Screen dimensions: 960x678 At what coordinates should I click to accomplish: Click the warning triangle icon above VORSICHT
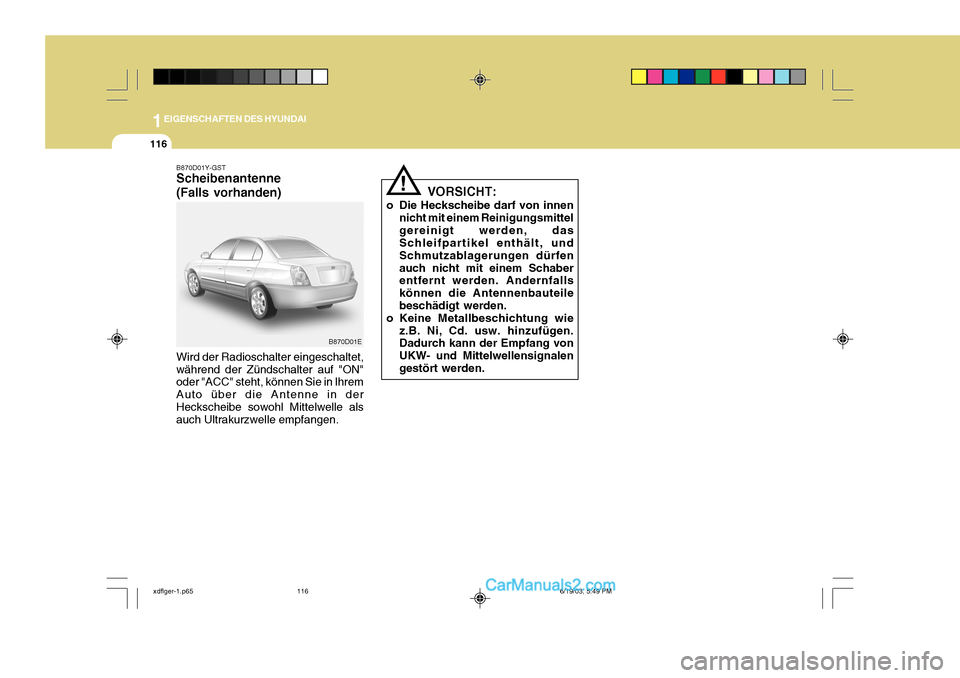pos(403,181)
